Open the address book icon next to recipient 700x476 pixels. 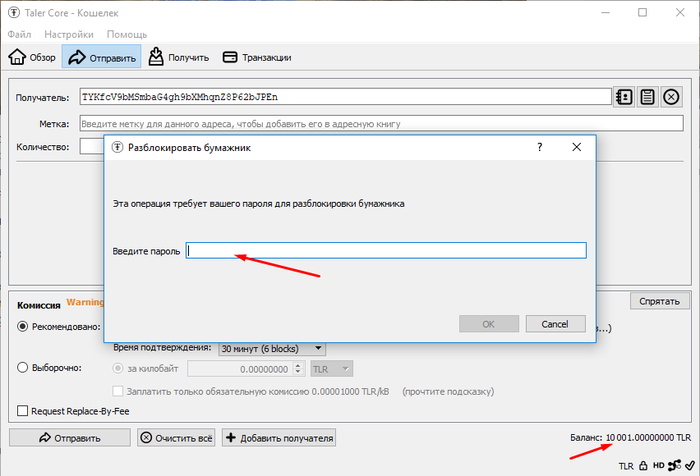click(x=624, y=97)
